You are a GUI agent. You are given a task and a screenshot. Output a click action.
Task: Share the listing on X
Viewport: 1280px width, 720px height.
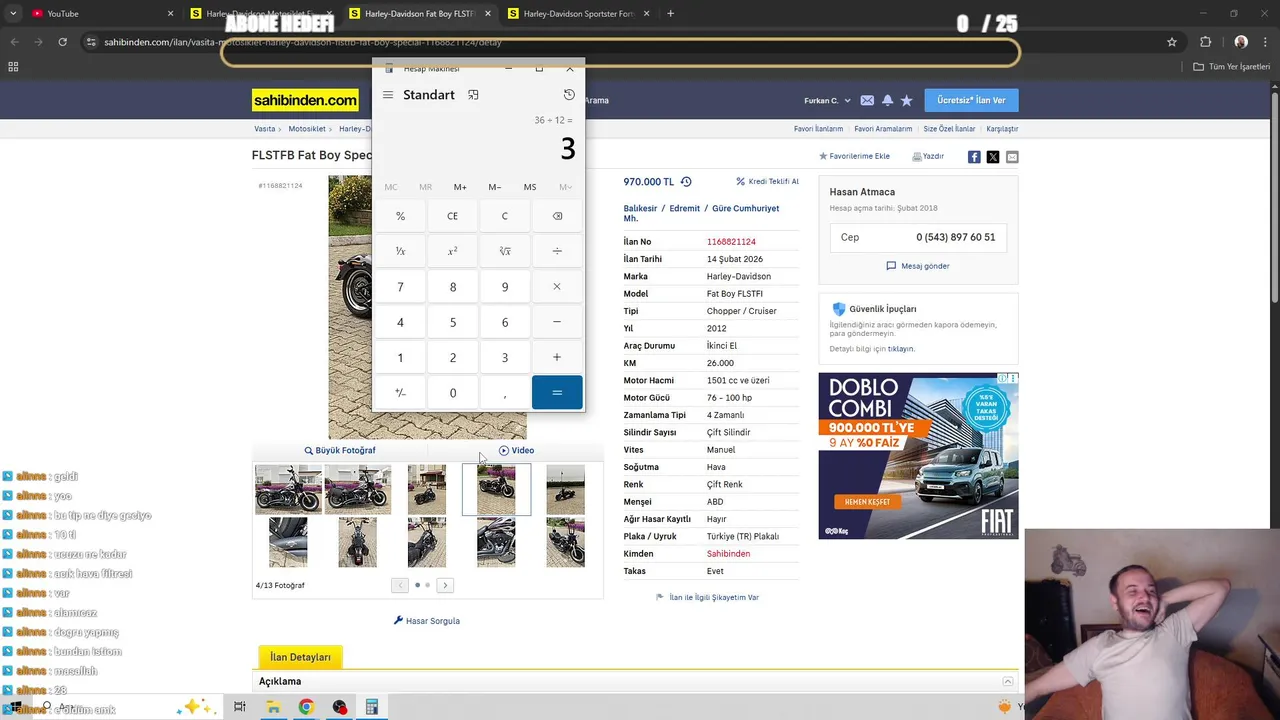pyautogui.click(x=993, y=157)
